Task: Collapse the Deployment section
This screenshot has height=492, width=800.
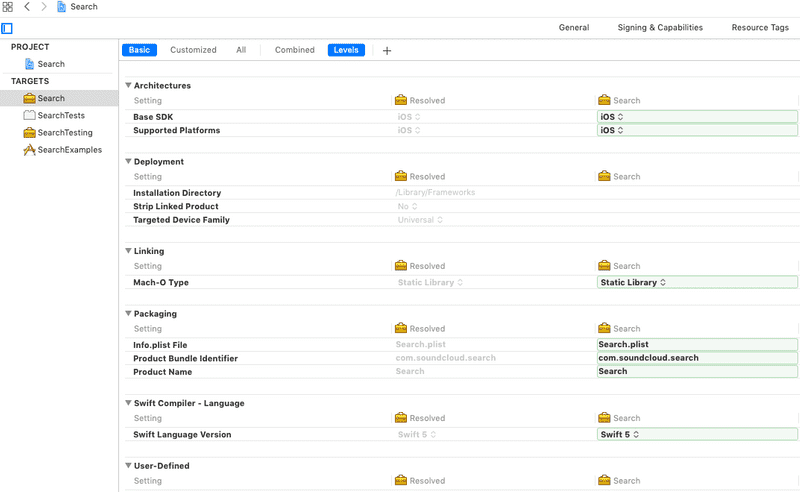Action: tap(129, 161)
